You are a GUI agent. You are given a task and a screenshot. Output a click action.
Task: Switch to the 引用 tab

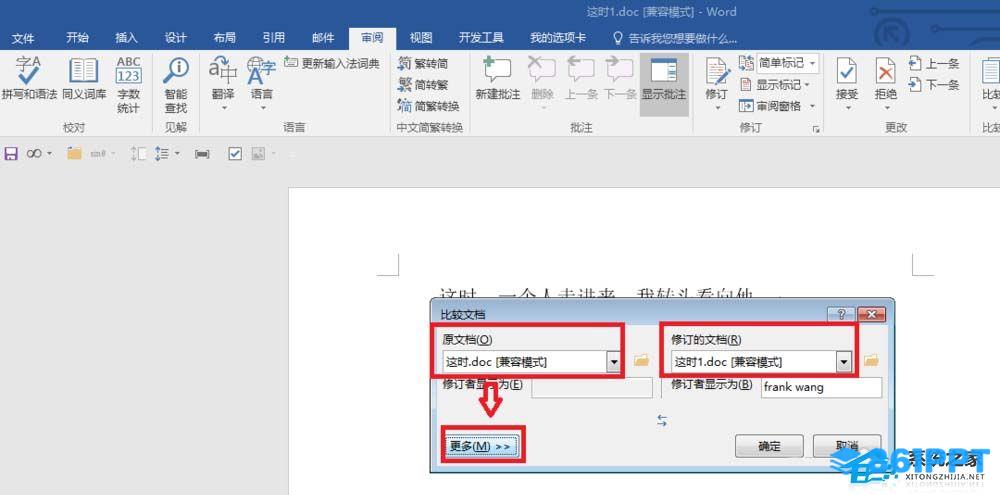(274, 38)
